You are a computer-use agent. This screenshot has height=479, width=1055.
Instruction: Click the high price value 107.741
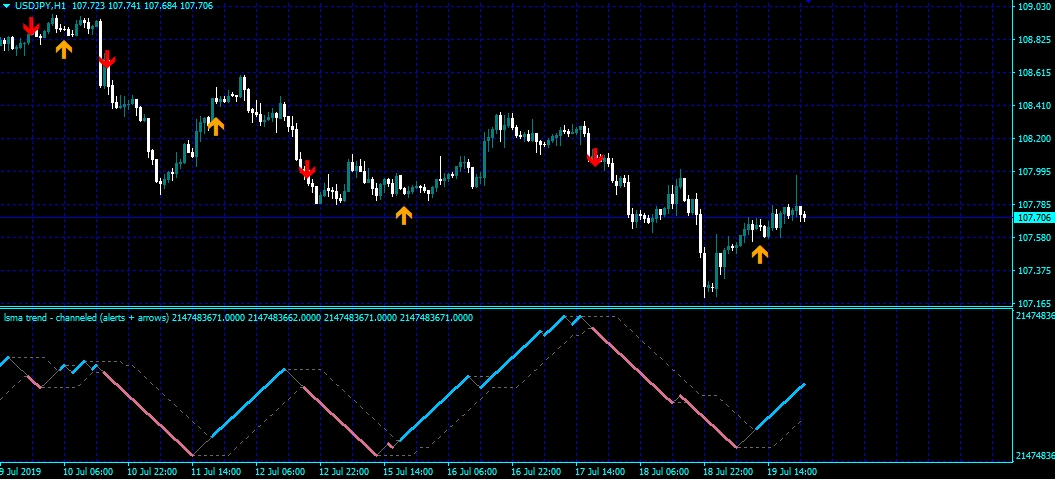(123, 6)
